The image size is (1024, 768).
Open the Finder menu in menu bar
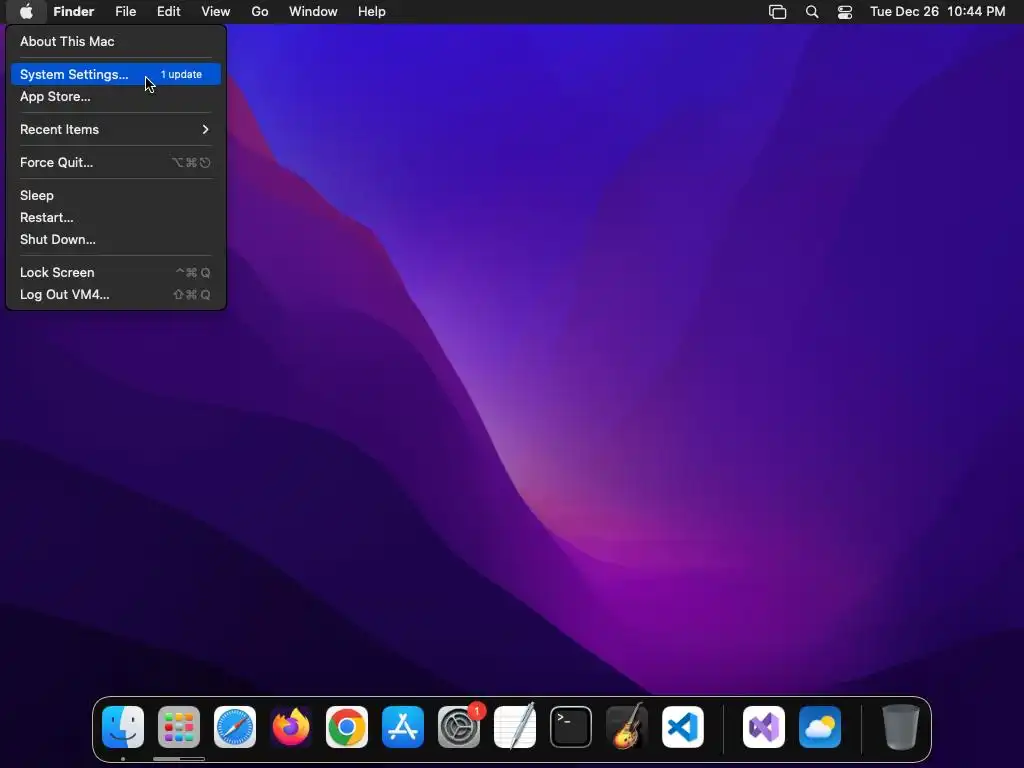click(x=74, y=12)
